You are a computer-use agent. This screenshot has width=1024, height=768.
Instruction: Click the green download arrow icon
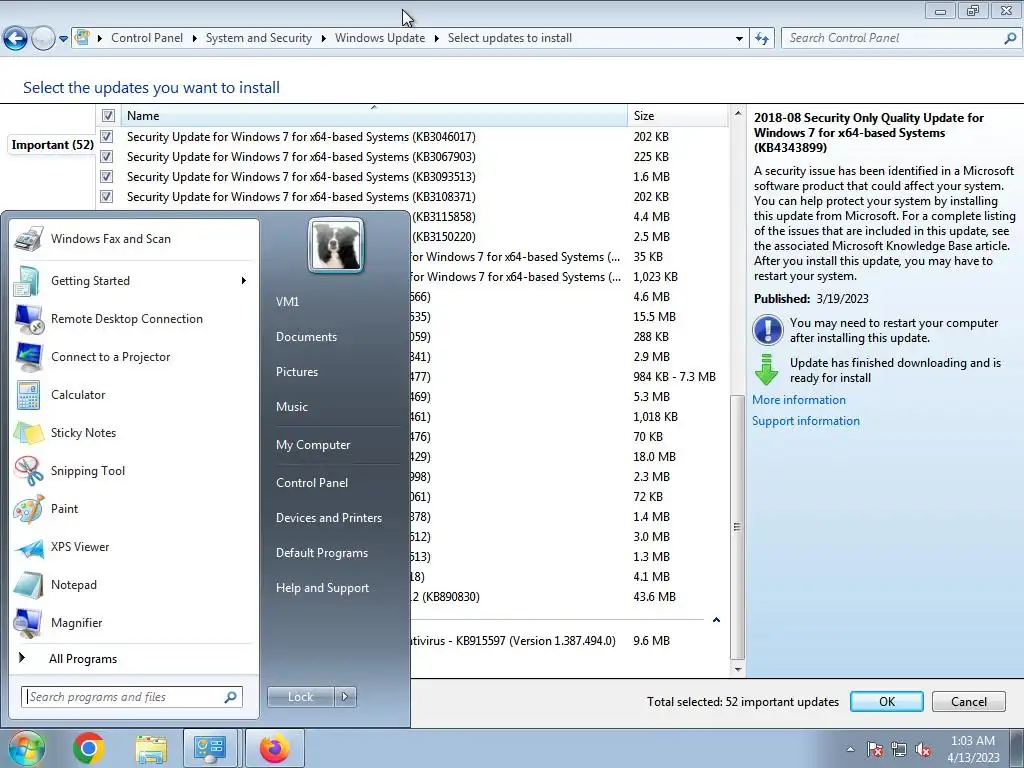click(766, 370)
